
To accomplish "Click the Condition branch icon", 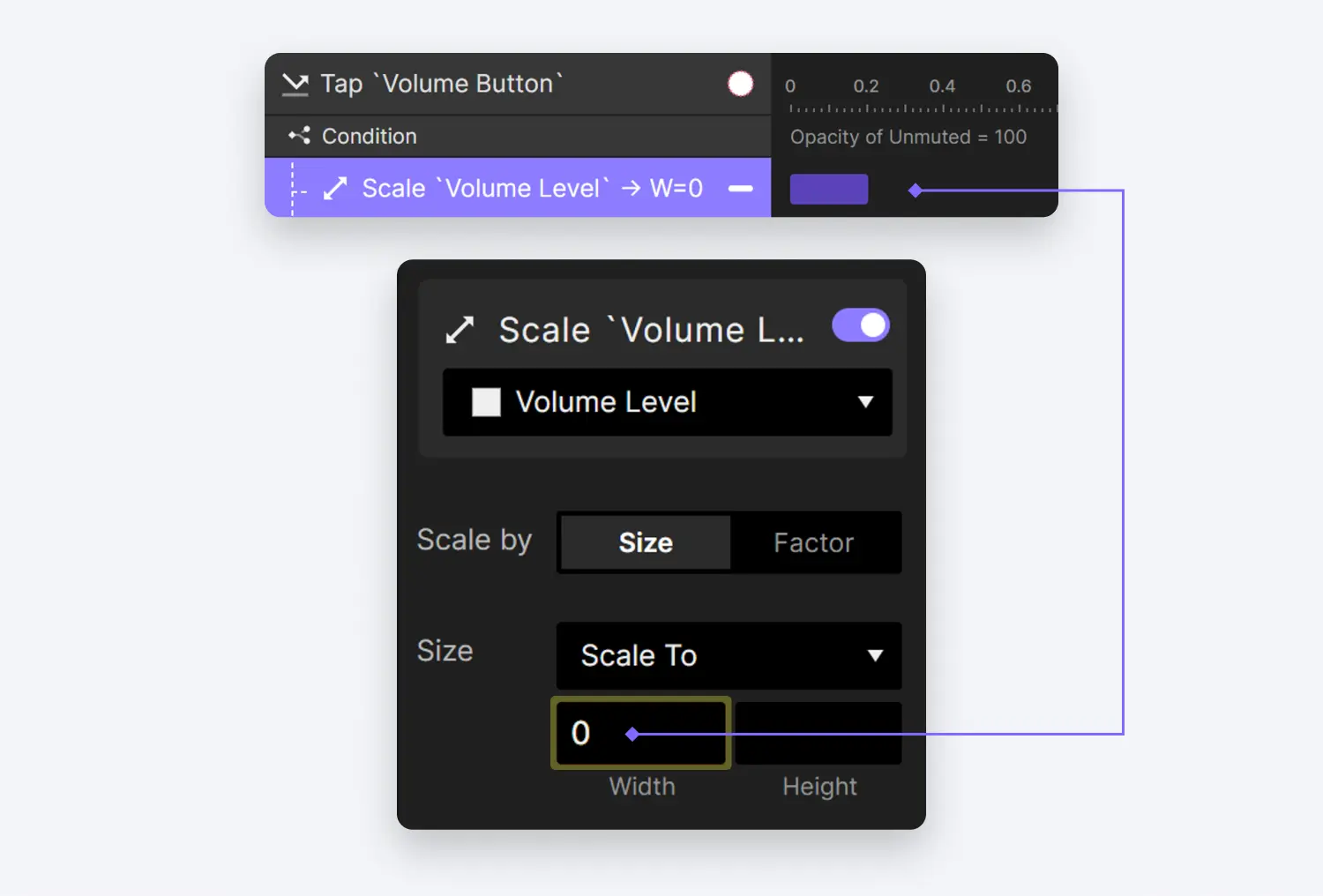I will tap(299, 136).
